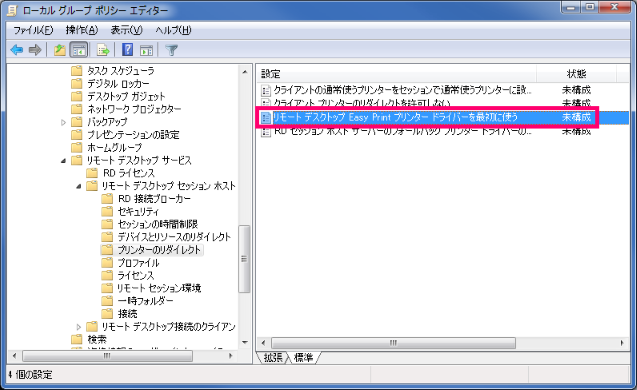Switch to the 拡張 tab
This screenshot has width=637, height=390.
(x=273, y=358)
